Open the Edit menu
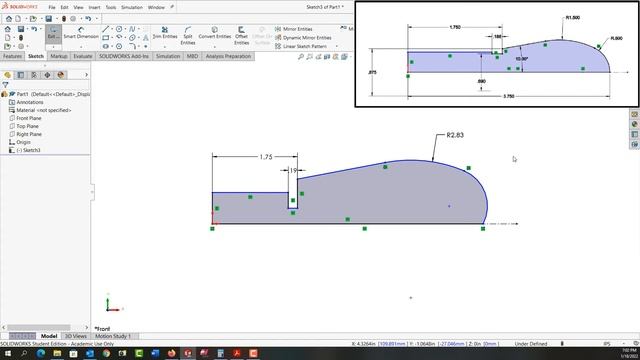The image size is (640, 360). pos(64,7)
